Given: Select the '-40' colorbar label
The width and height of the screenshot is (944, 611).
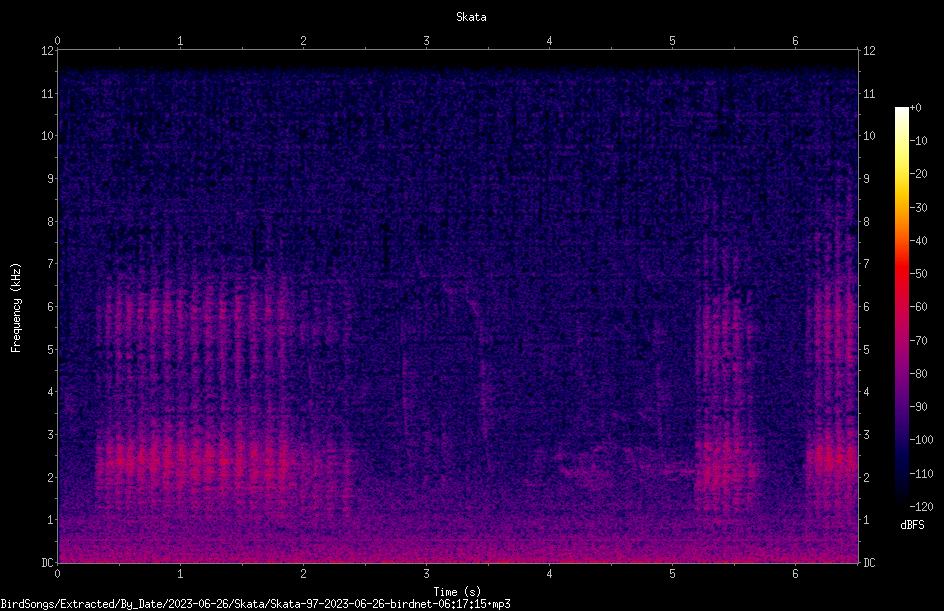Looking at the screenshot, I should (918, 241).
